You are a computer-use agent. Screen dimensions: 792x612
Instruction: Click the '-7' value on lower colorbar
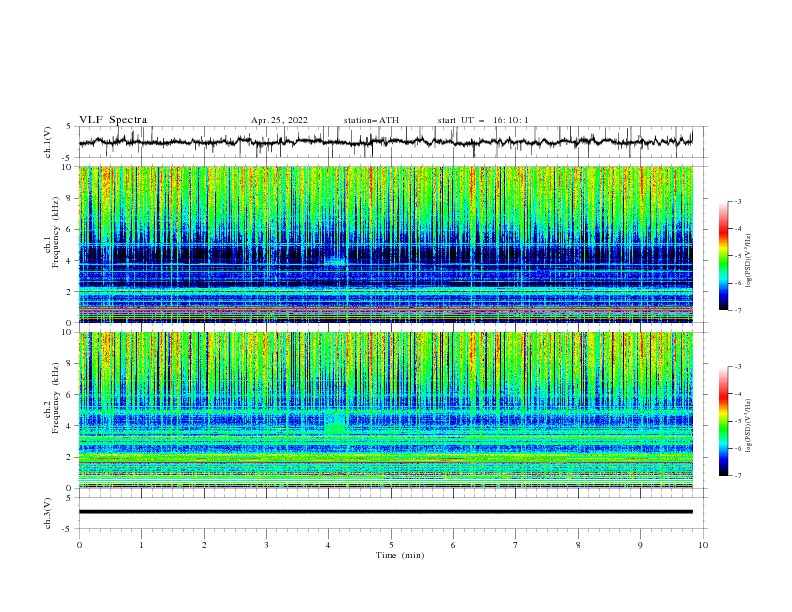tap(738, 476)
